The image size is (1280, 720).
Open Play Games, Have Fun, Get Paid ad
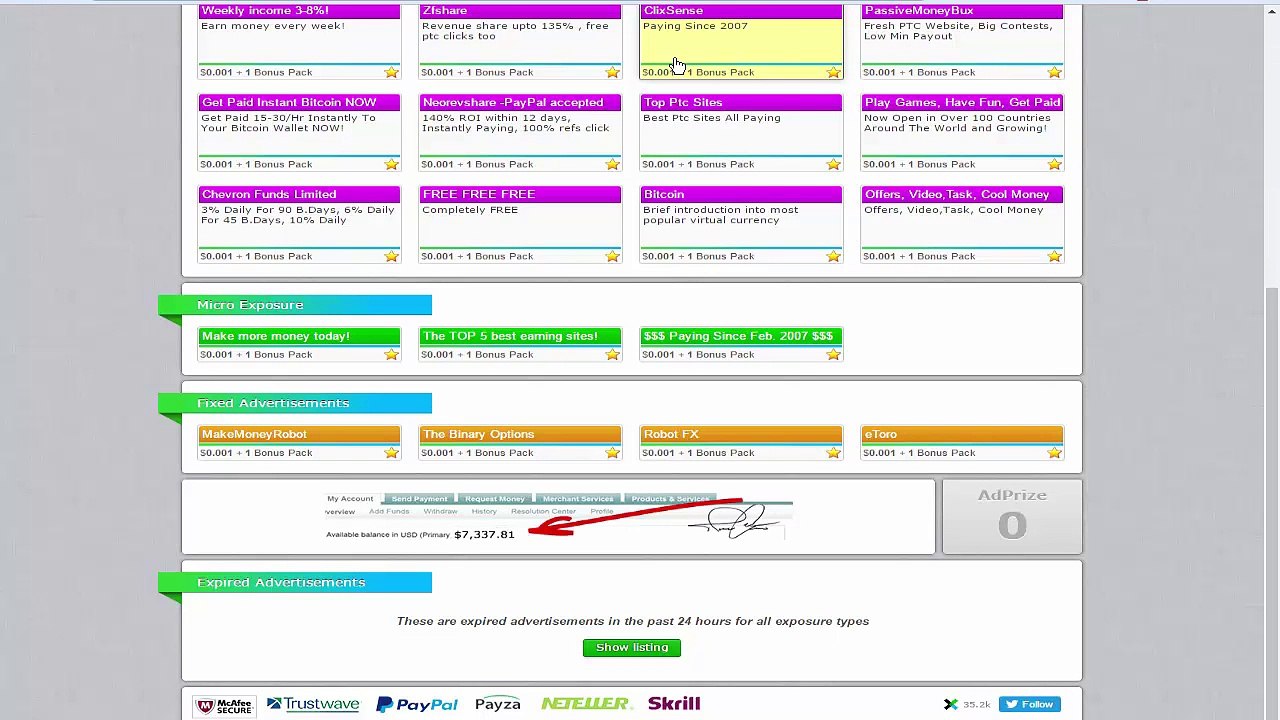click(962, 102)
